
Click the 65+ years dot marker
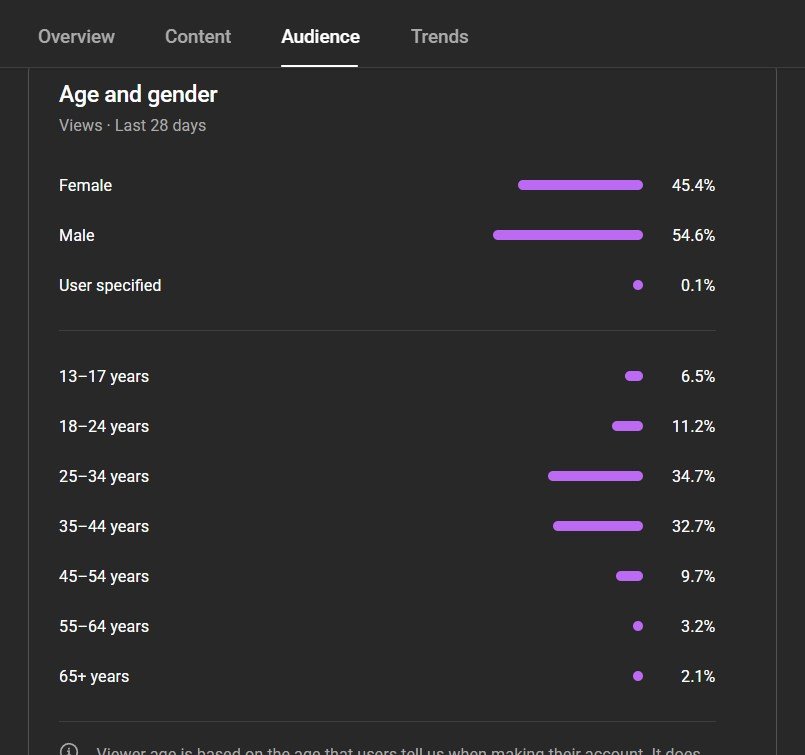[x=638, y=676]
